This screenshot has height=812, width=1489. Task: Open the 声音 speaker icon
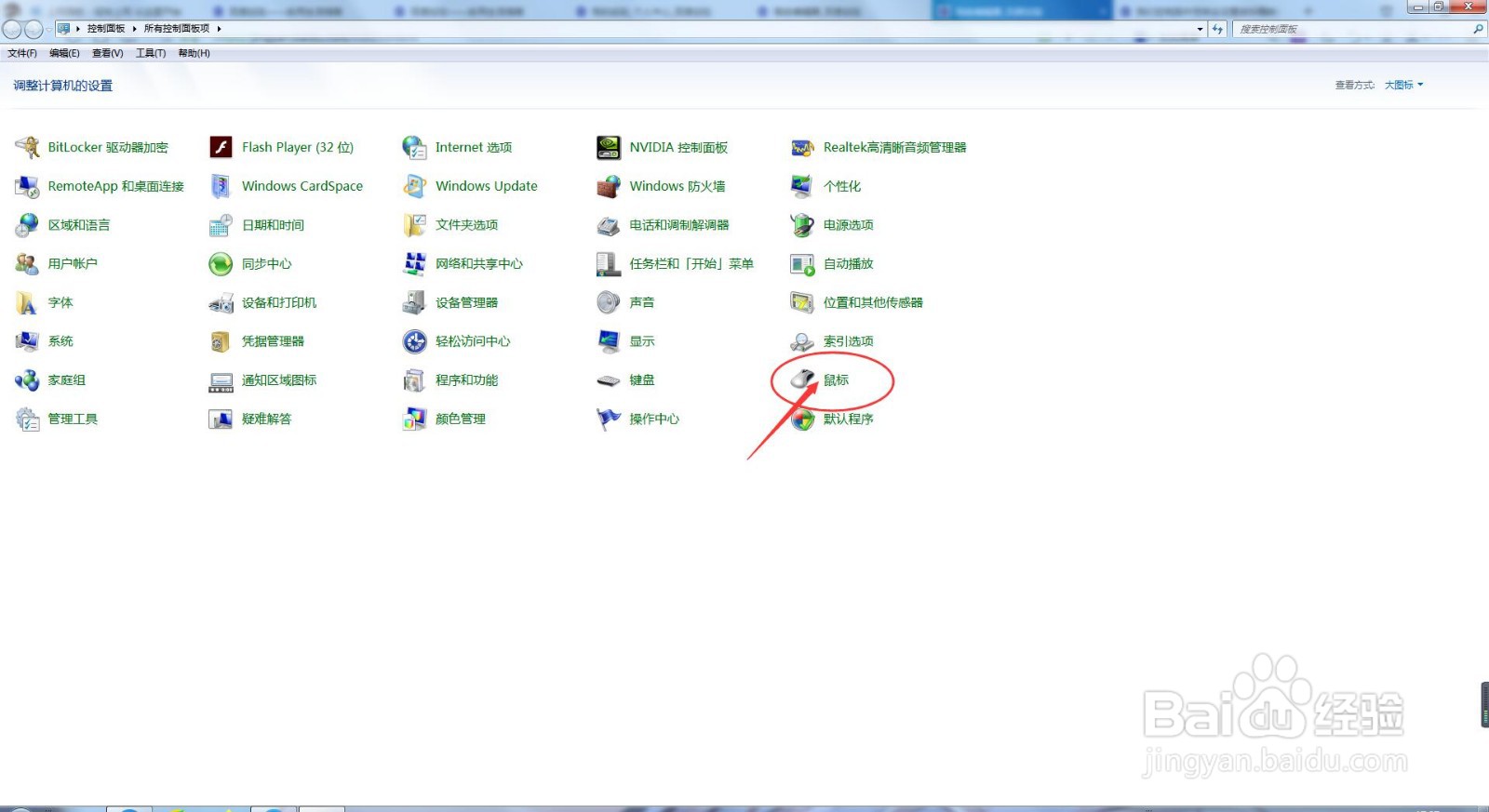click(x=609, y=303)
